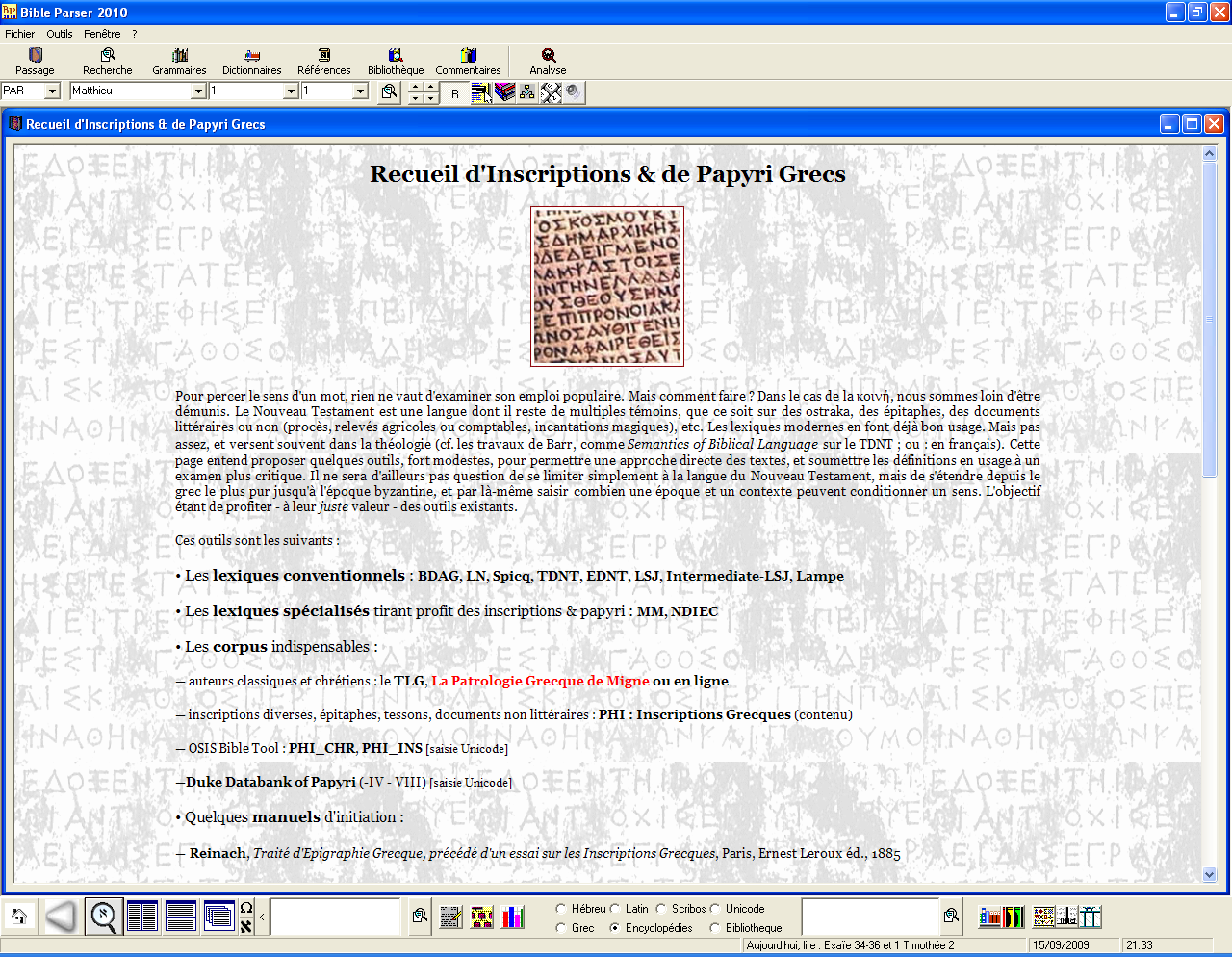
Task: Open the verse number dropdown
Action: pos(360,91)
